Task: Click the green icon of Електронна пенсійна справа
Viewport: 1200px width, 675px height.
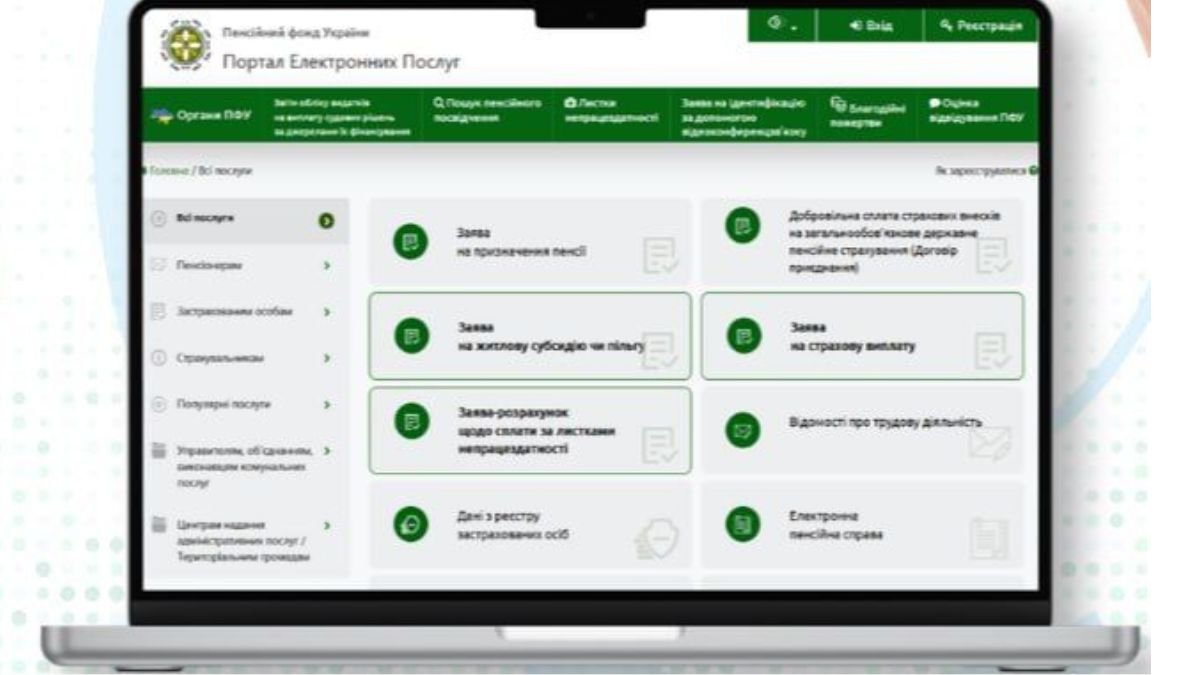Action: [742, 525]
